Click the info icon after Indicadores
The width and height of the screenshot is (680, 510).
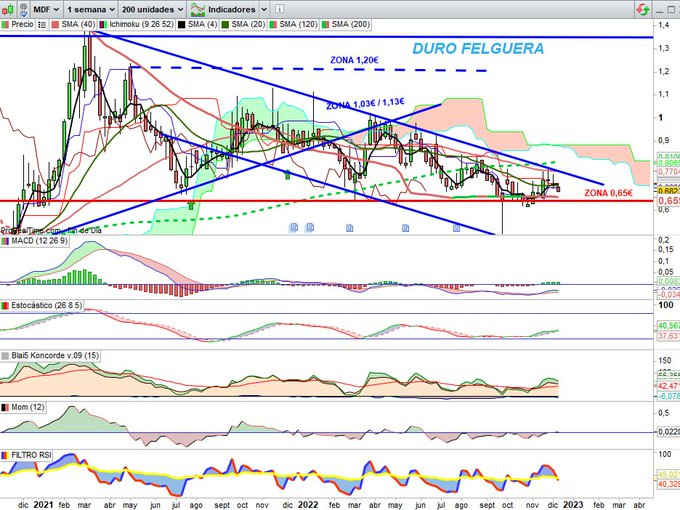click(280, 9)
